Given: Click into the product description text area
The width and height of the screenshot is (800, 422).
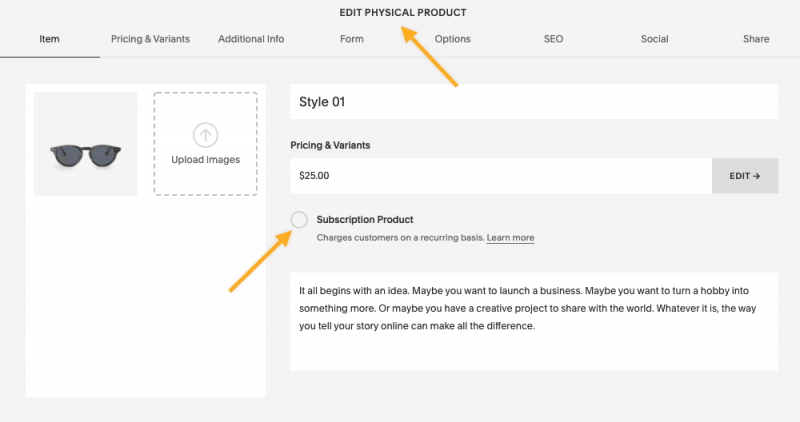Looking at the screenshot, I should [534, 322].
